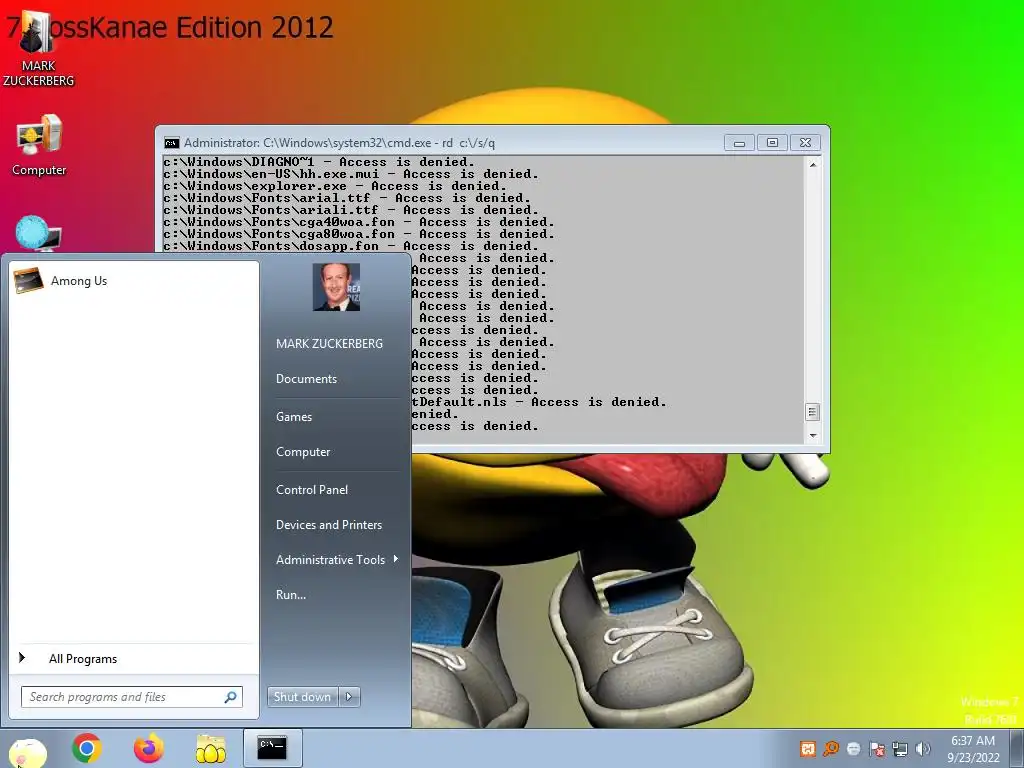This screenshot has width=1024, height=768.
Task: Click the cmd scrollbar thumb
Action: click(x=812, y=412)
